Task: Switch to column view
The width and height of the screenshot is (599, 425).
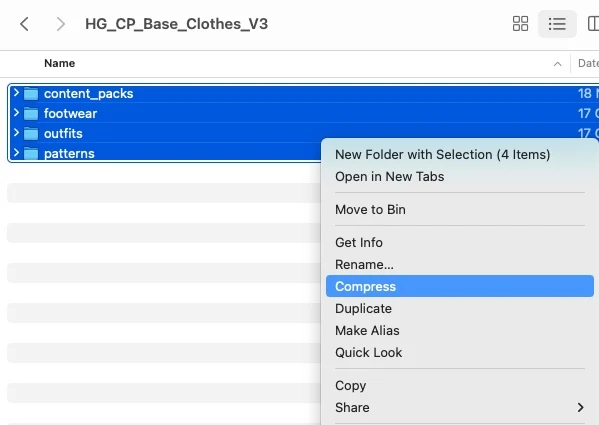Action: (593, 24)
